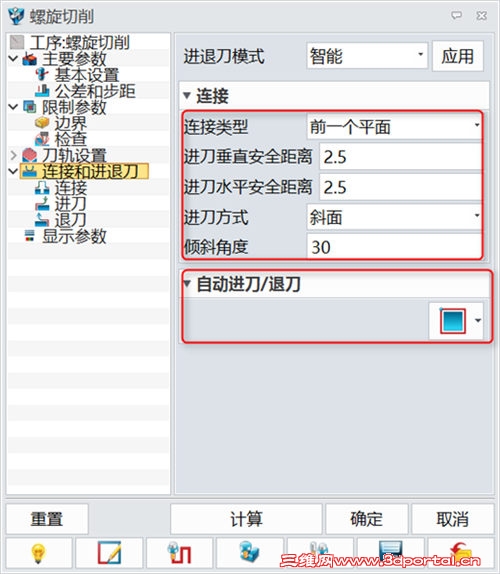The image size is (500, 574).
Task: Click the folder with red arrow icon
Action: pyautogui.click(x=460, y=554)
